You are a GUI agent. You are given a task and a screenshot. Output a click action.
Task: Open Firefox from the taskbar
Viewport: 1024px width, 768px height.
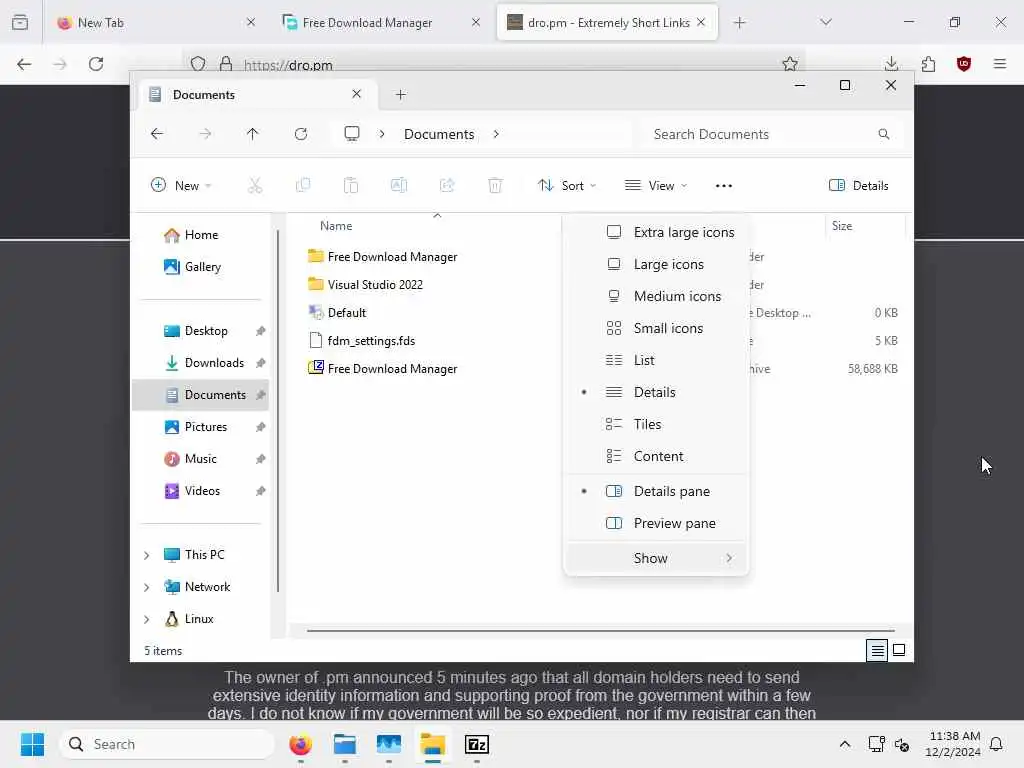point(300,744)
